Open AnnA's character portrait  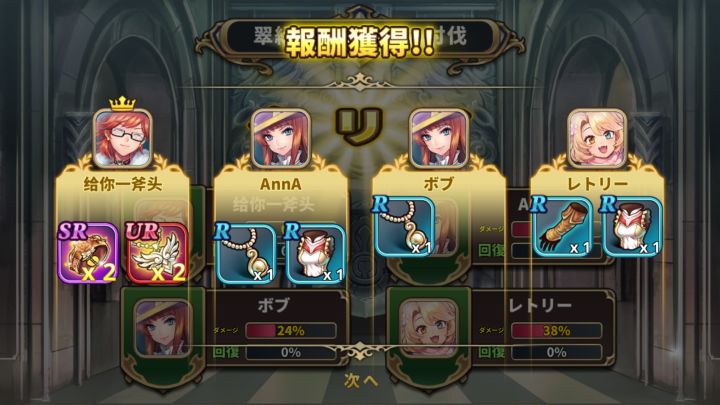(281, 138)
